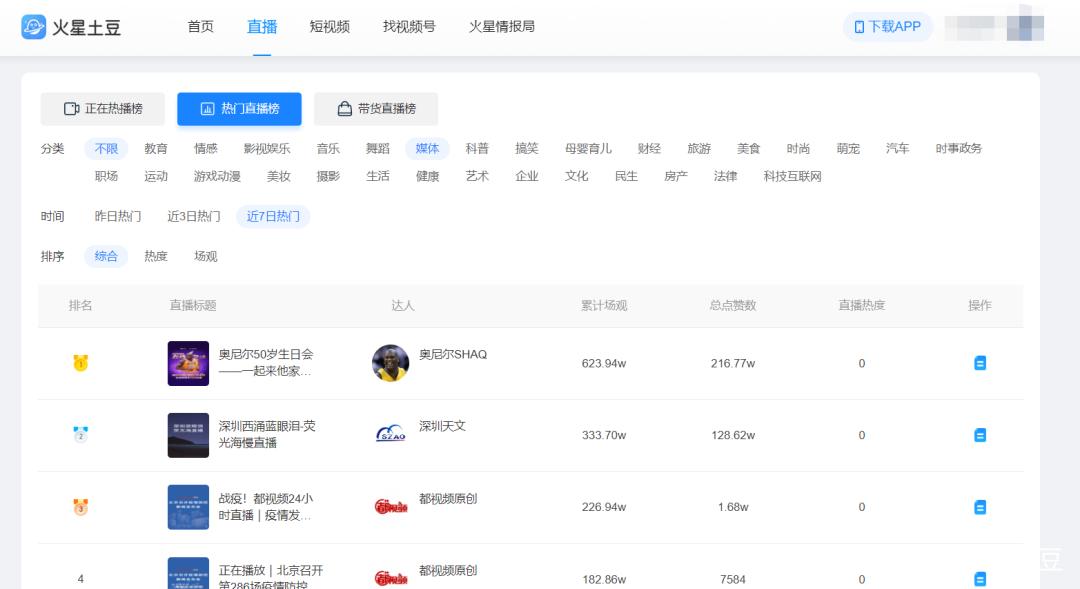Select 媒体 category filter

427,149
